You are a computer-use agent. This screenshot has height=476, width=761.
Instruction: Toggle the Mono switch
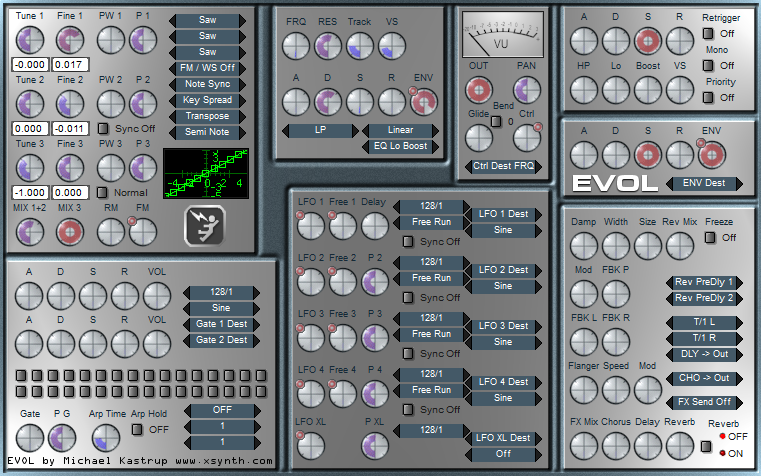708,66
